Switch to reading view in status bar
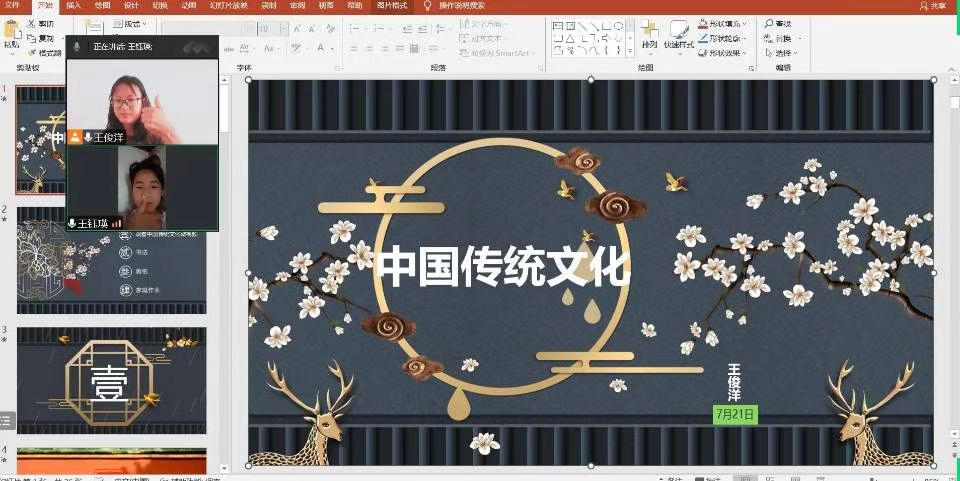The image size is (960, 481). (795, 479)
